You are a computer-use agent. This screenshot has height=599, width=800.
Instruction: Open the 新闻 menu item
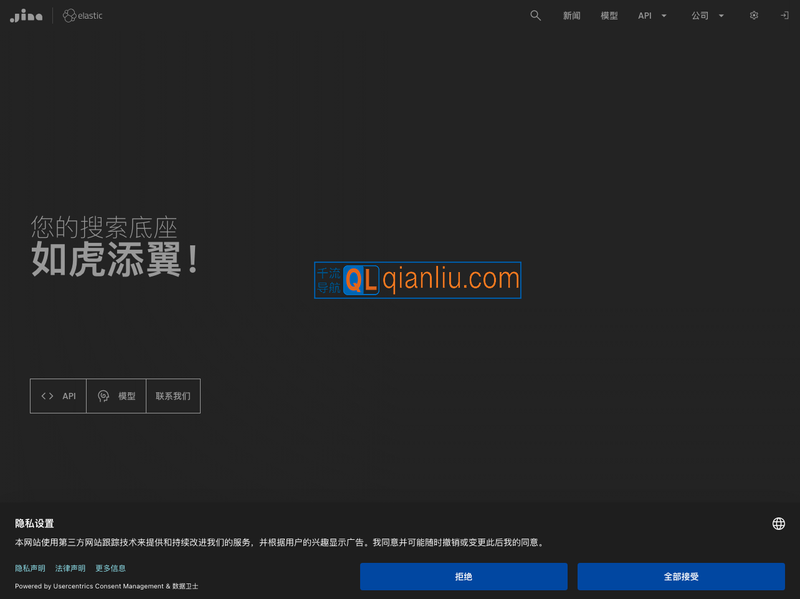tap(572, 15)
